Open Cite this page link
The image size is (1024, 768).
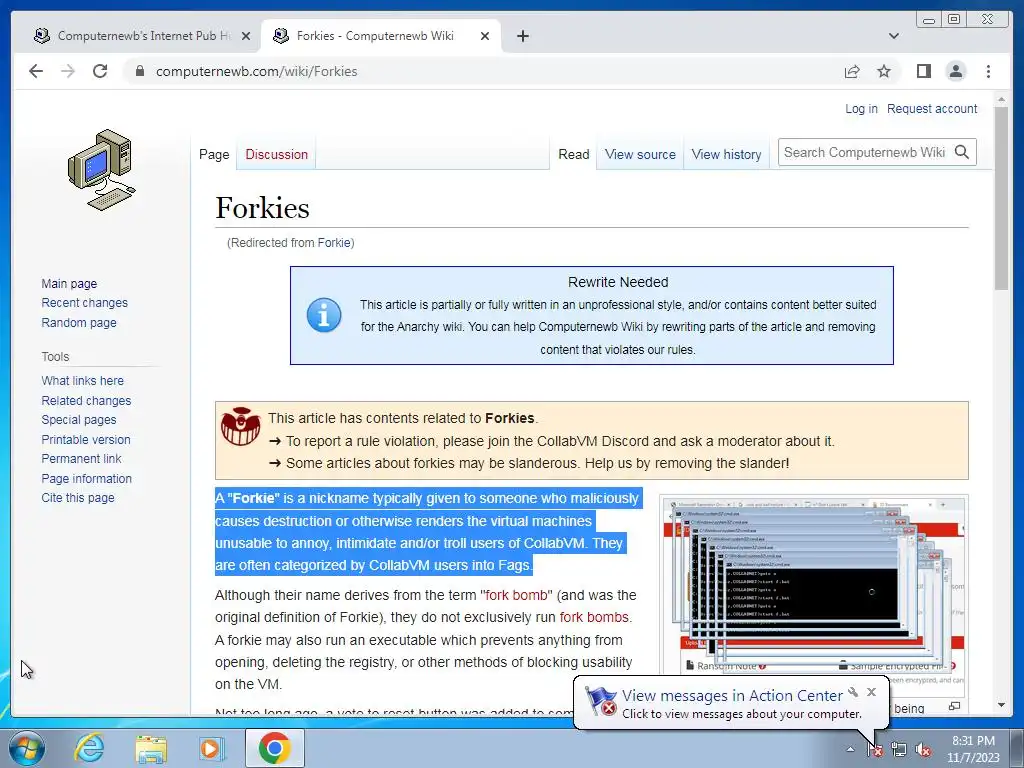tap(78, 498)
